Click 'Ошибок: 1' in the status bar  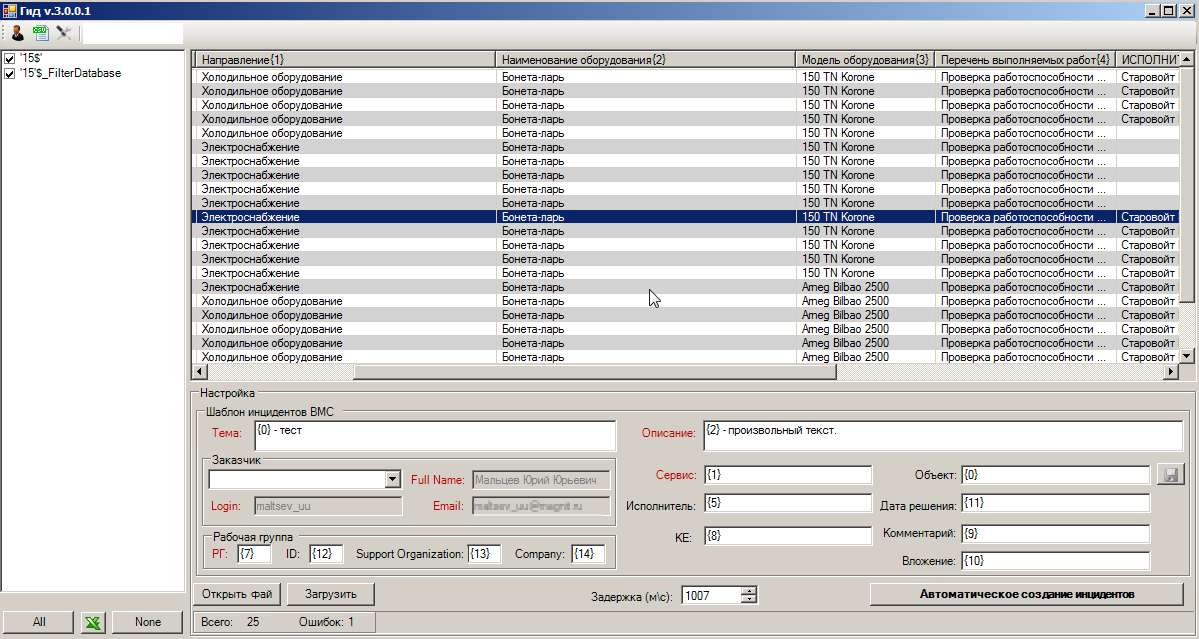pos(327,622)
